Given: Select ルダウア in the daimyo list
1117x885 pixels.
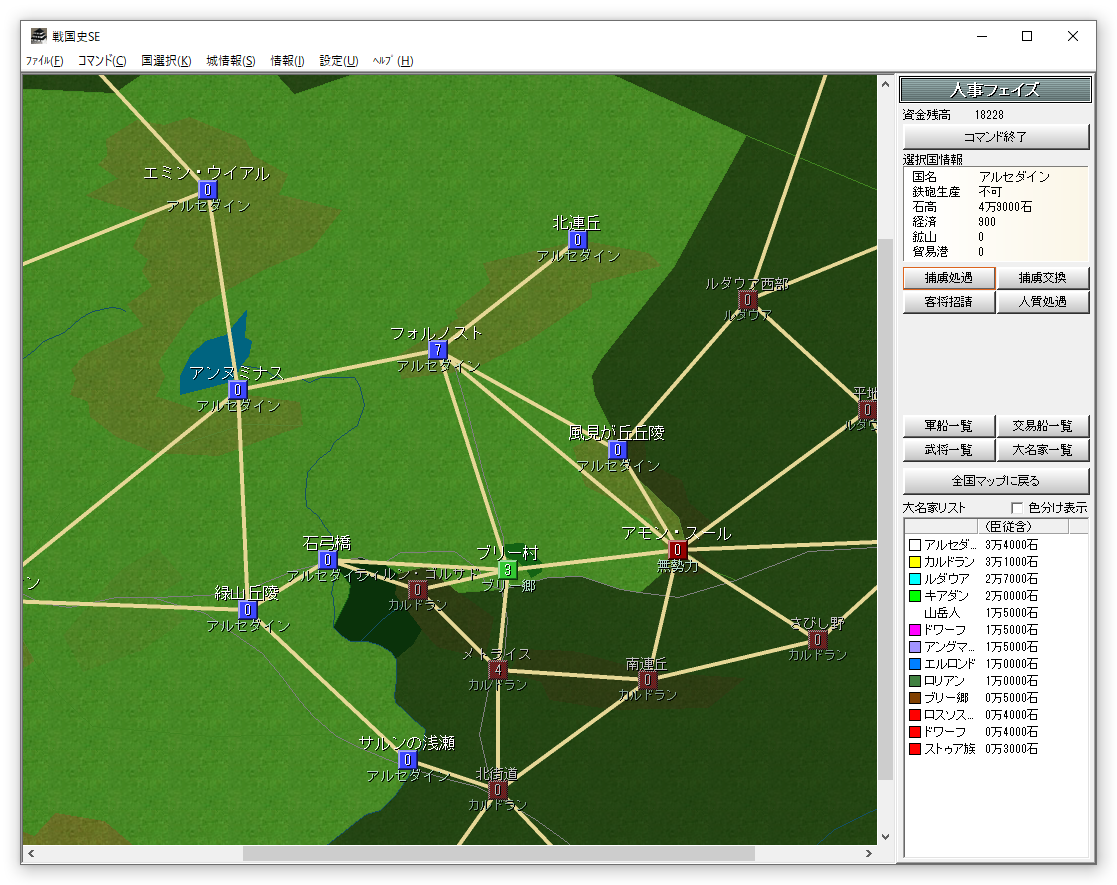Looking at the screenshot, I should click(946, 579).
